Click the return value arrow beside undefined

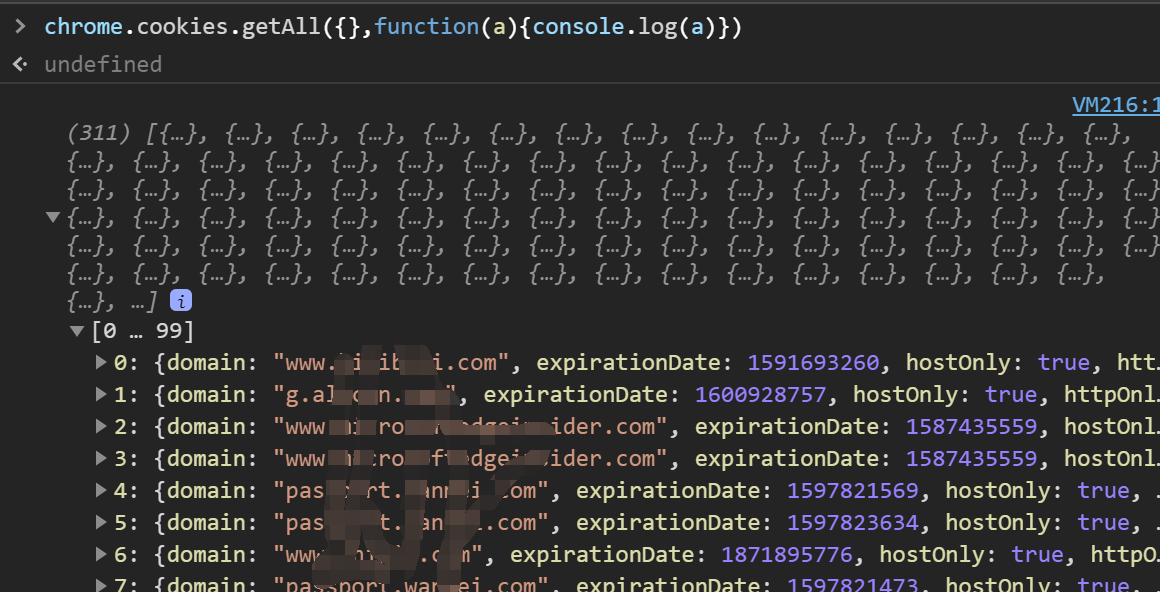tap(20, 64)
